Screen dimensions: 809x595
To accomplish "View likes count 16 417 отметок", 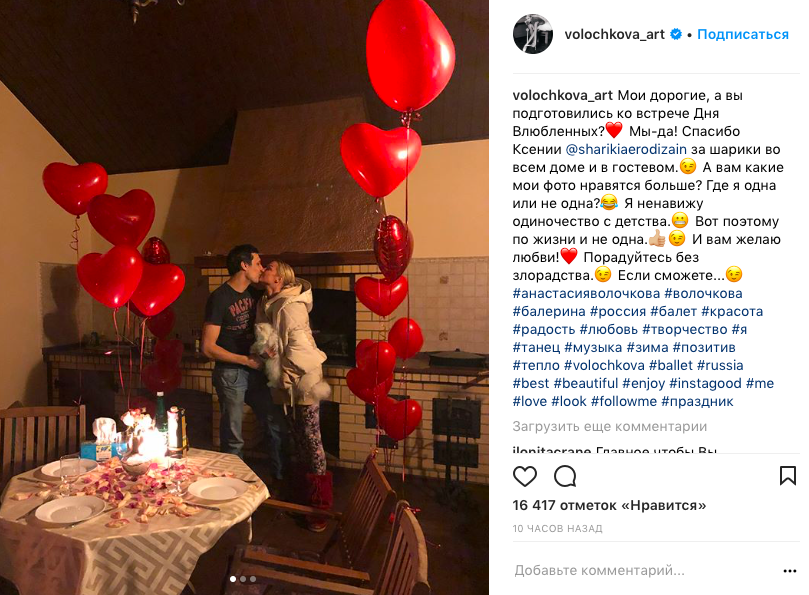I will click(x=609, y=505).
